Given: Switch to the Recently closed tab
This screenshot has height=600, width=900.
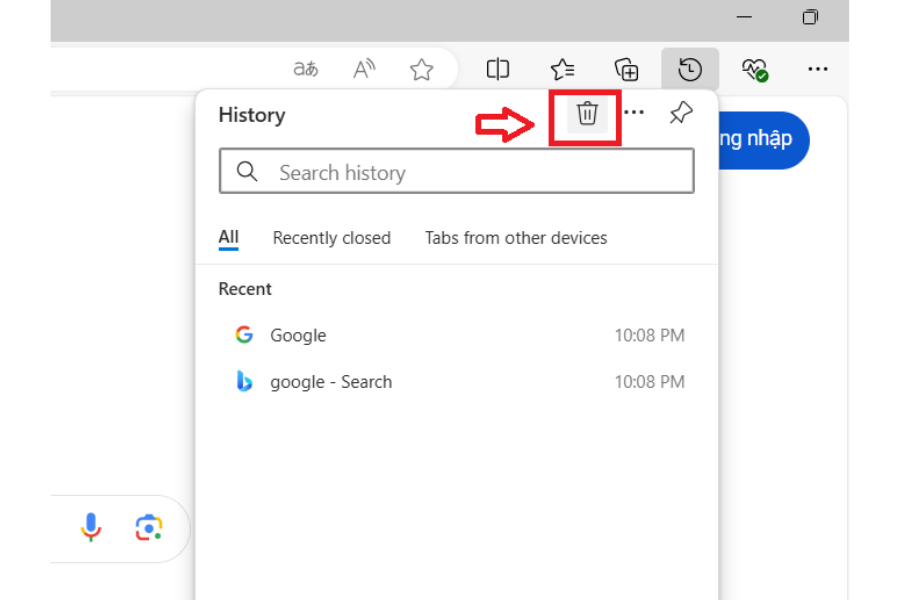Looking at the screenshot, I should [331, 237].
